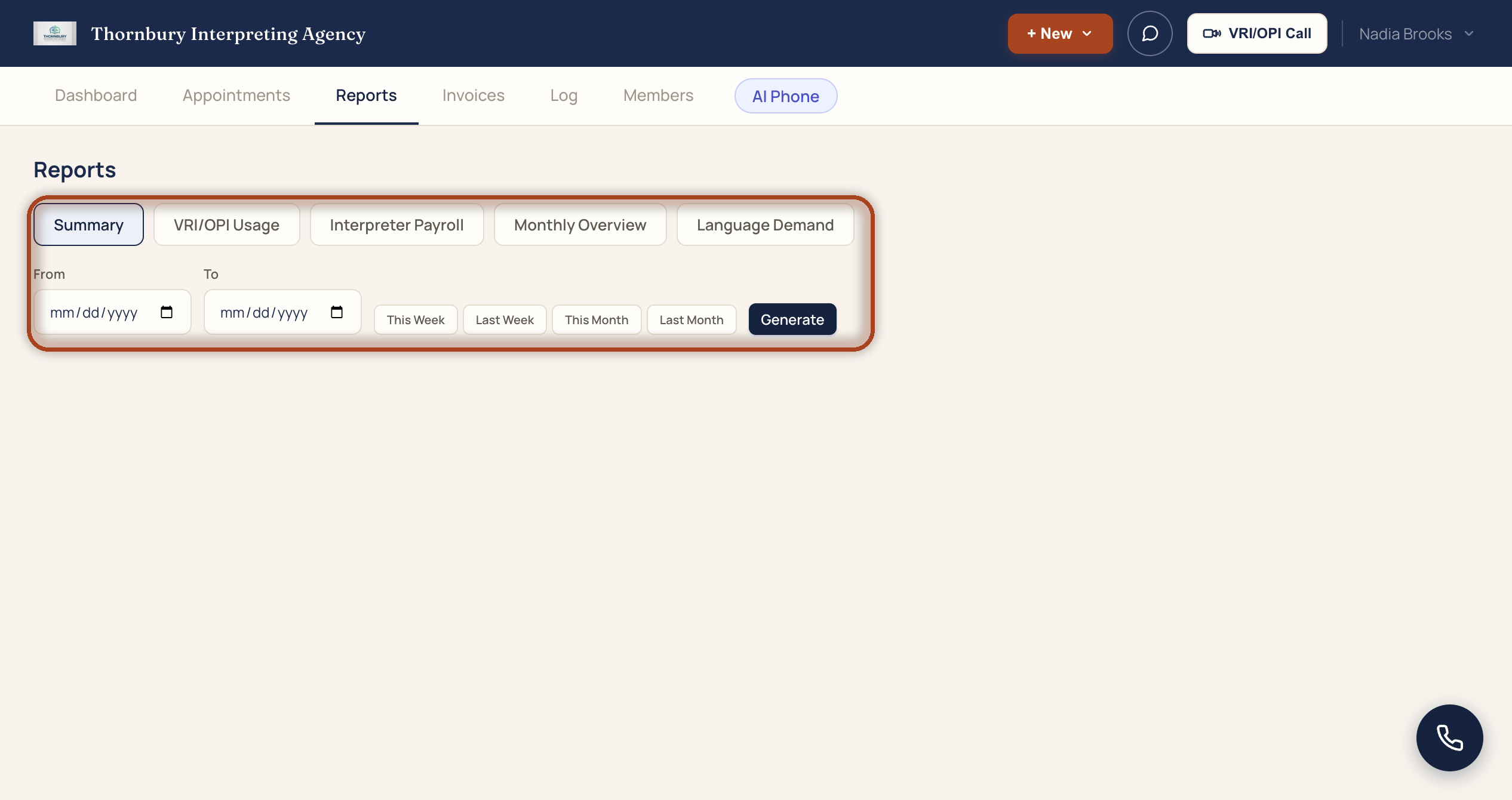The height and width of the screenshot is (800, 1512).
Task: Open the Members tab
Action: 658,96
